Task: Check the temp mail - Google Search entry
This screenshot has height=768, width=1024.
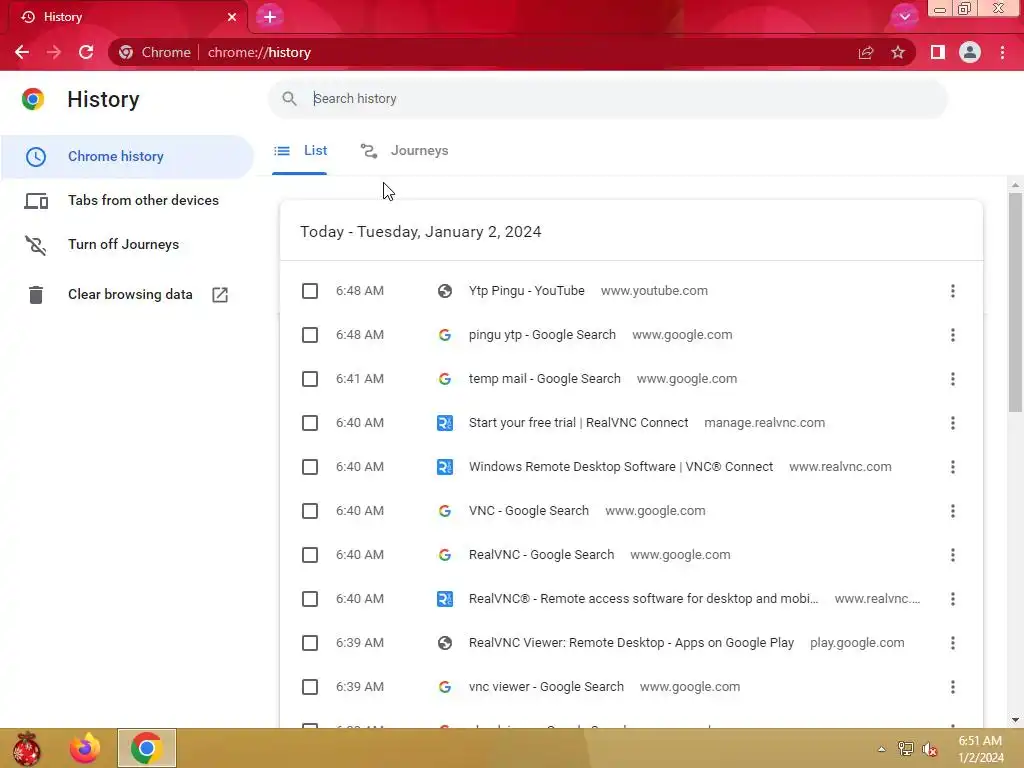Action: pos(310,379)
